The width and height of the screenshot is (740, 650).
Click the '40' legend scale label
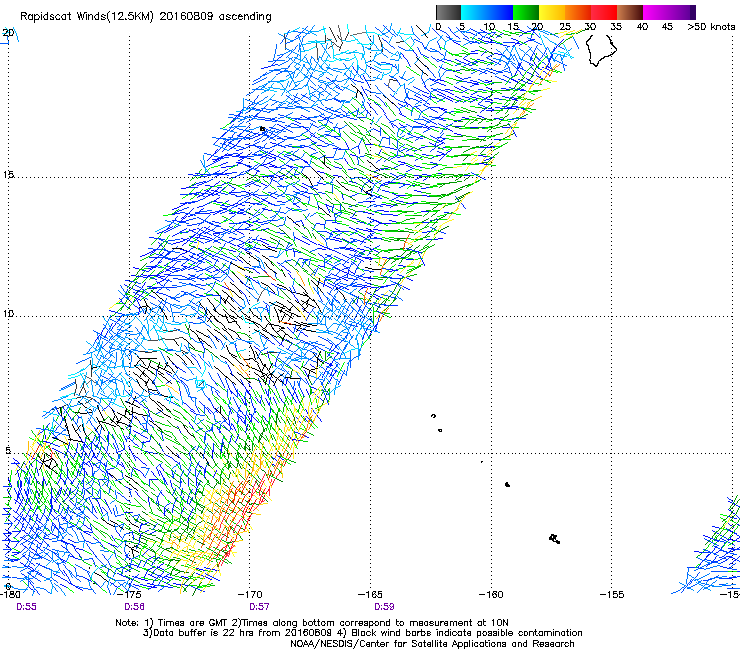click(642, 27)
